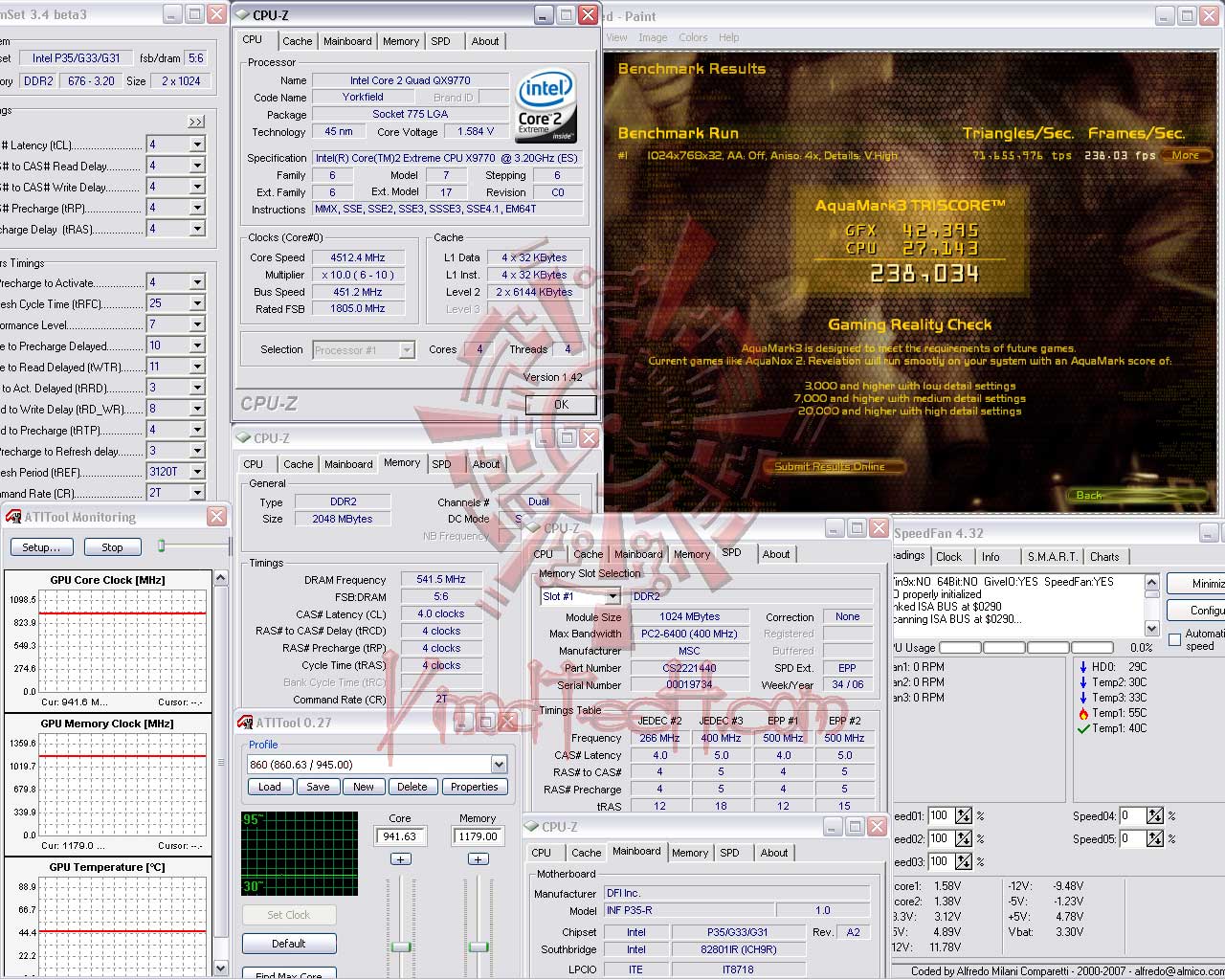
Task: Click the flame icon beside Temp1 55C
Action: pos(1083,713)
